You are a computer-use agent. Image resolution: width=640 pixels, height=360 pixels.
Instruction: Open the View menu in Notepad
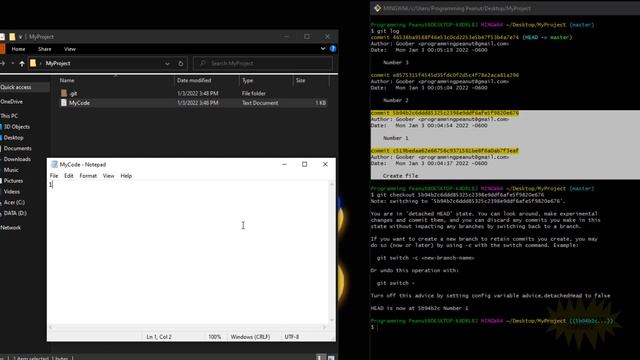tap(108, 176)
